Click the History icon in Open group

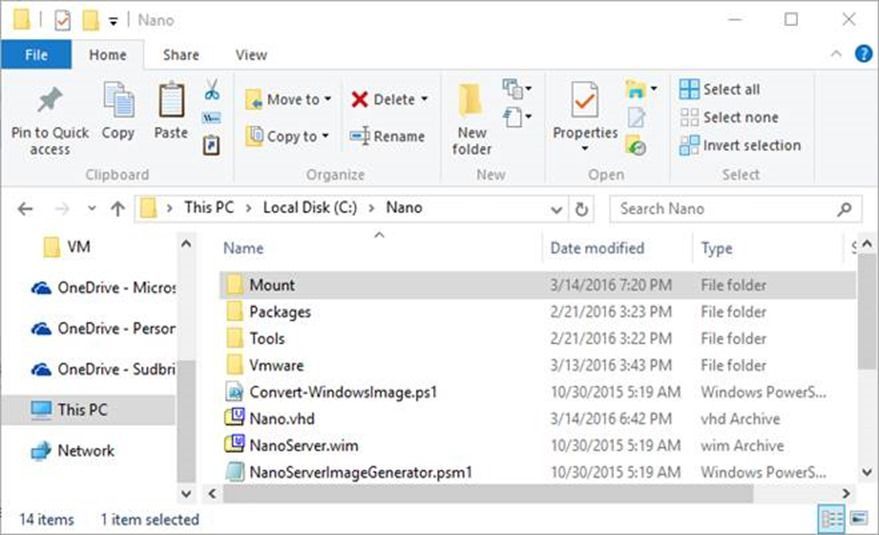[x=636, y=145]
